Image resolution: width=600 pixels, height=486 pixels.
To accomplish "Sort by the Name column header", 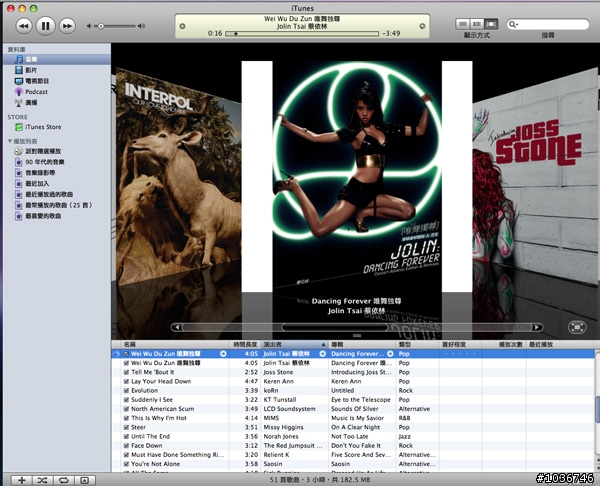I will click(x=174, y=344).
